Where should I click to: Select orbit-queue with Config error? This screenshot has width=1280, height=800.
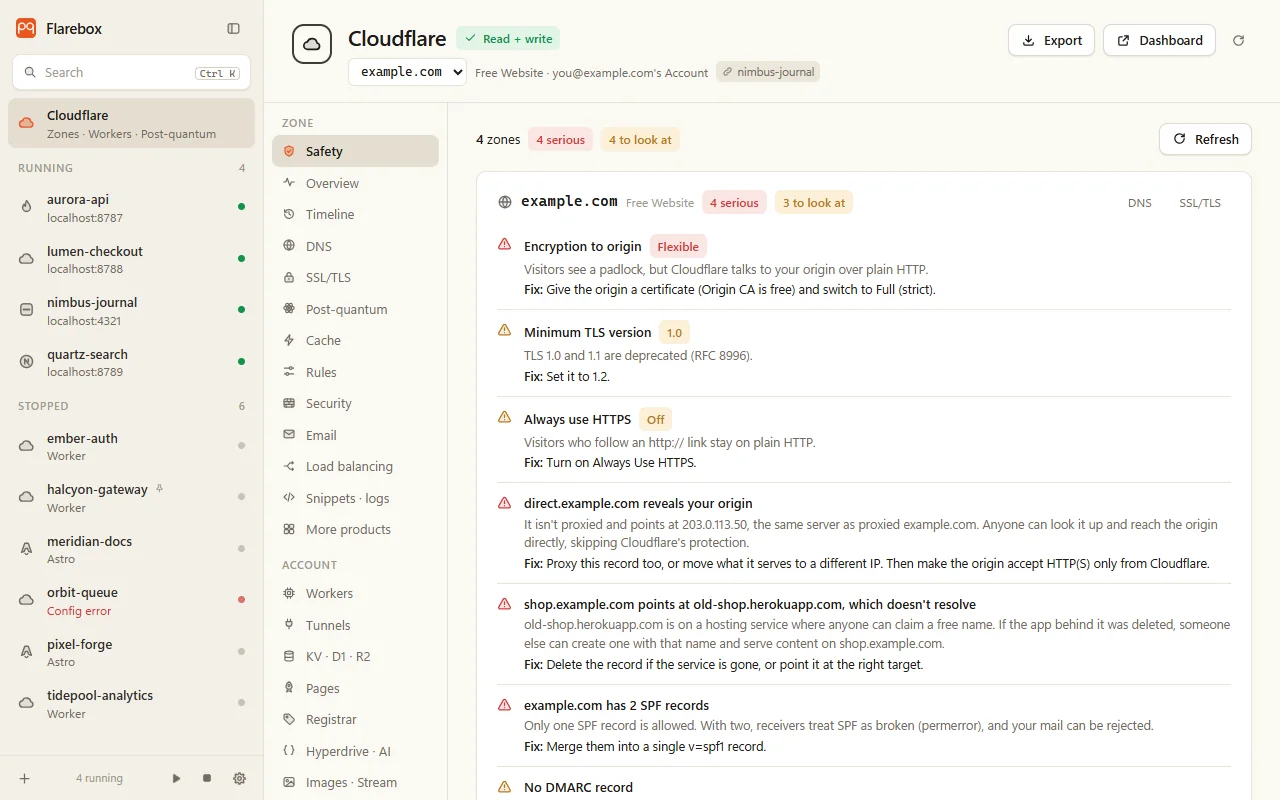pos(131,601)
